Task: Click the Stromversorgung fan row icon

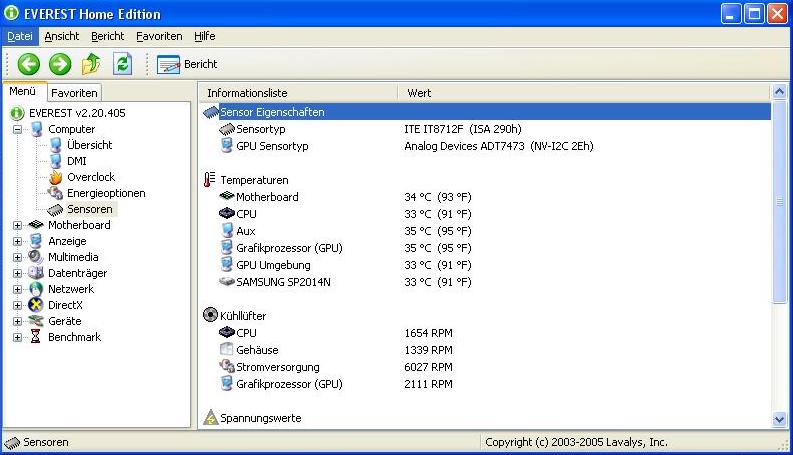Action: point(227,367)
